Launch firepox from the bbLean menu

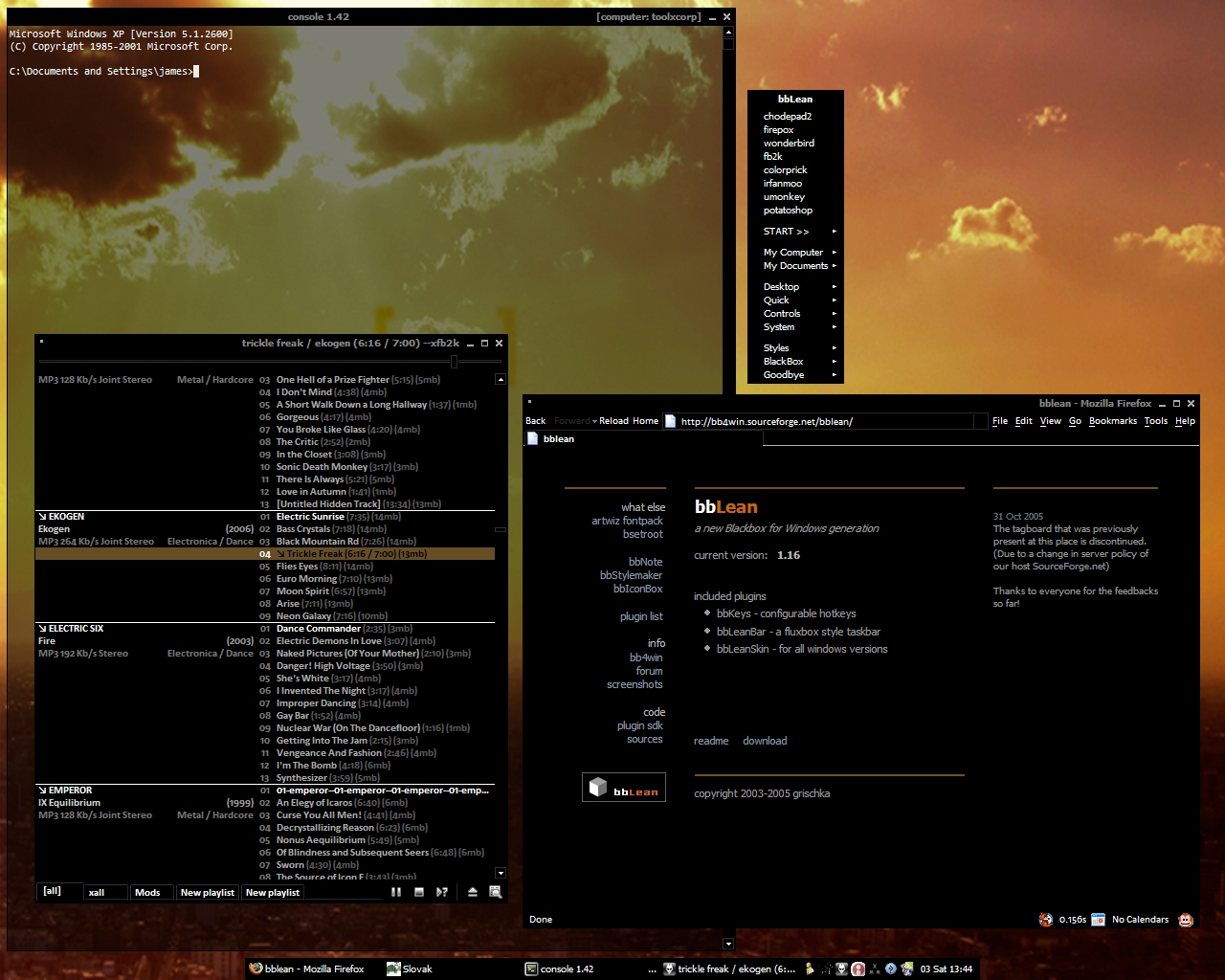[796, 130]
